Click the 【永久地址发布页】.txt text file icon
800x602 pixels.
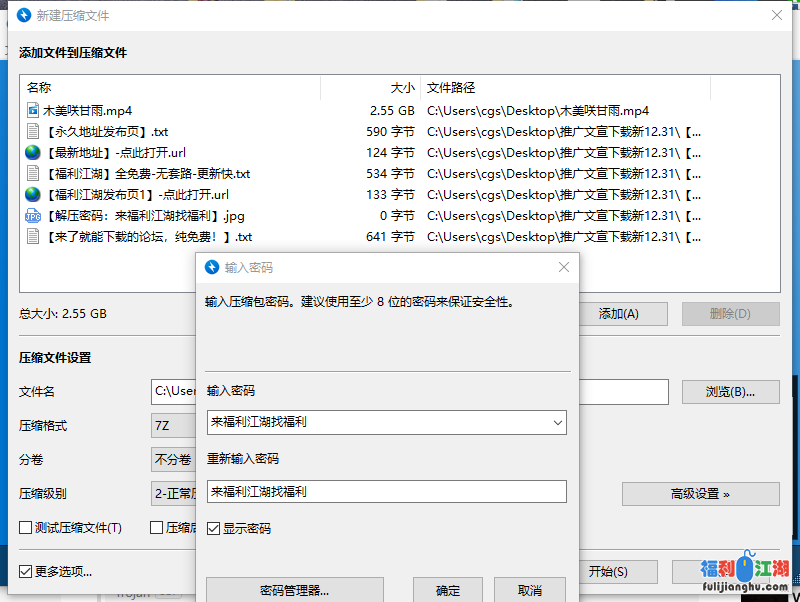[x=33, y=132]
